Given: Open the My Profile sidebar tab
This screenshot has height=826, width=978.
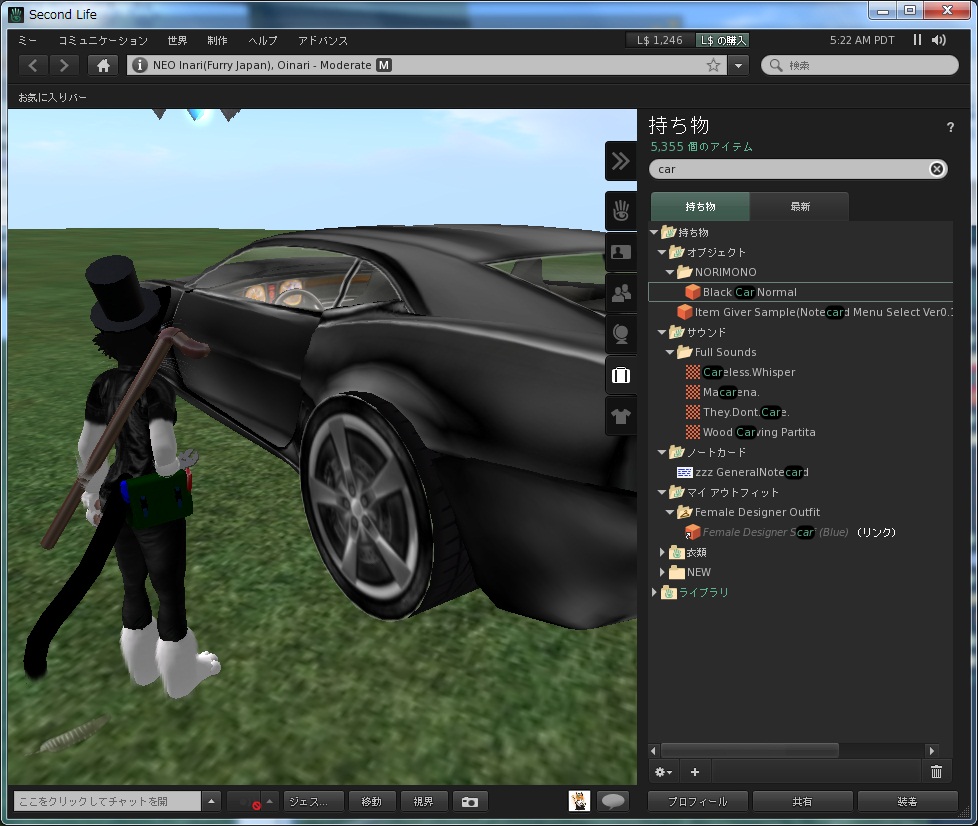Looking at the screenshot, I should tap(621, 252).
